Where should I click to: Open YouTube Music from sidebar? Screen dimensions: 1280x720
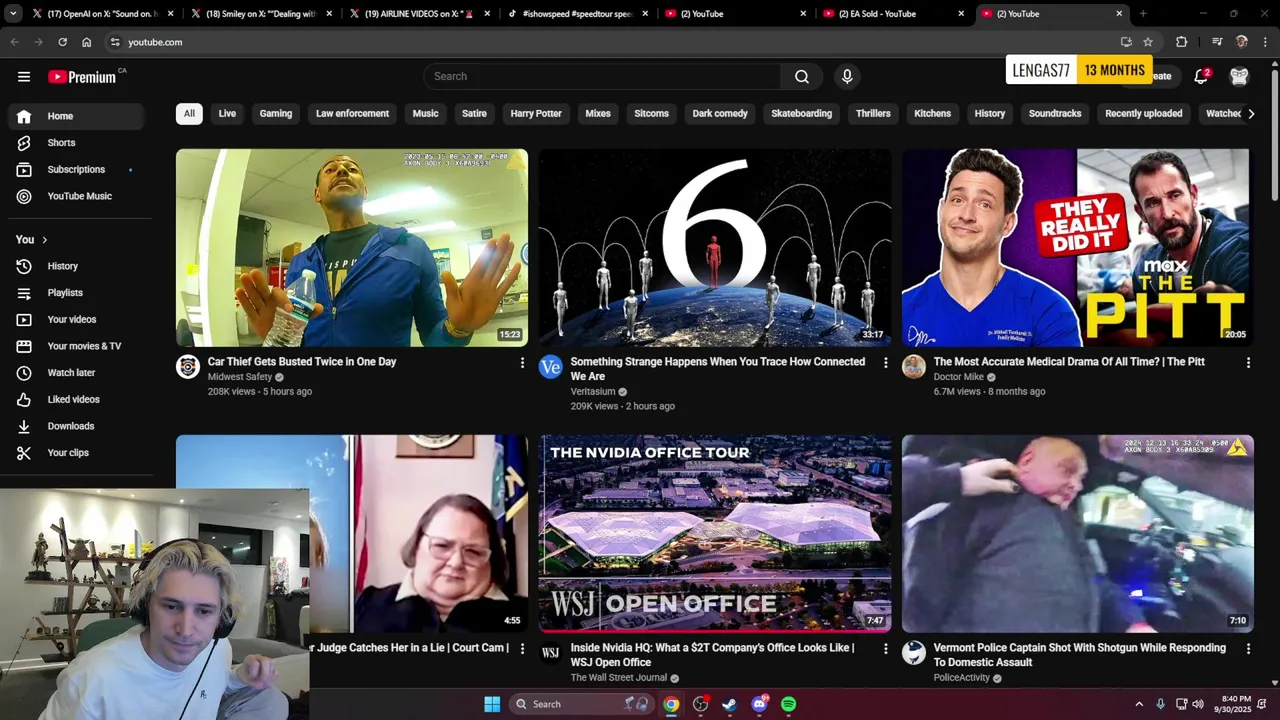tap(77, 196)
